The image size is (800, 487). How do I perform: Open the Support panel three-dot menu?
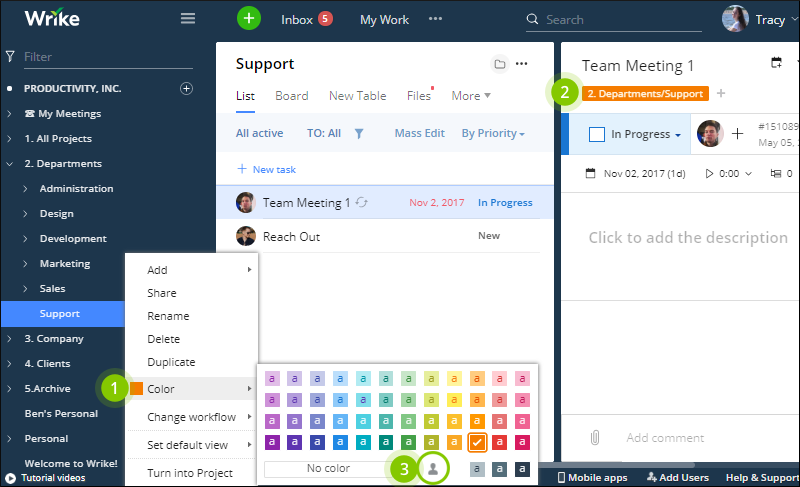[x=521, y=64]
